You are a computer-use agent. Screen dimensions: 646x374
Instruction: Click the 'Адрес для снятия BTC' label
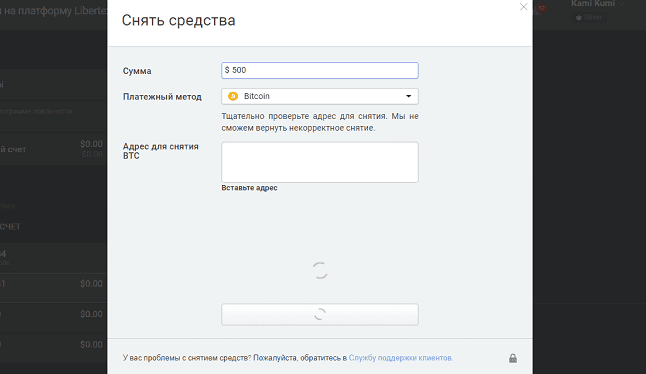pos(161,151)
